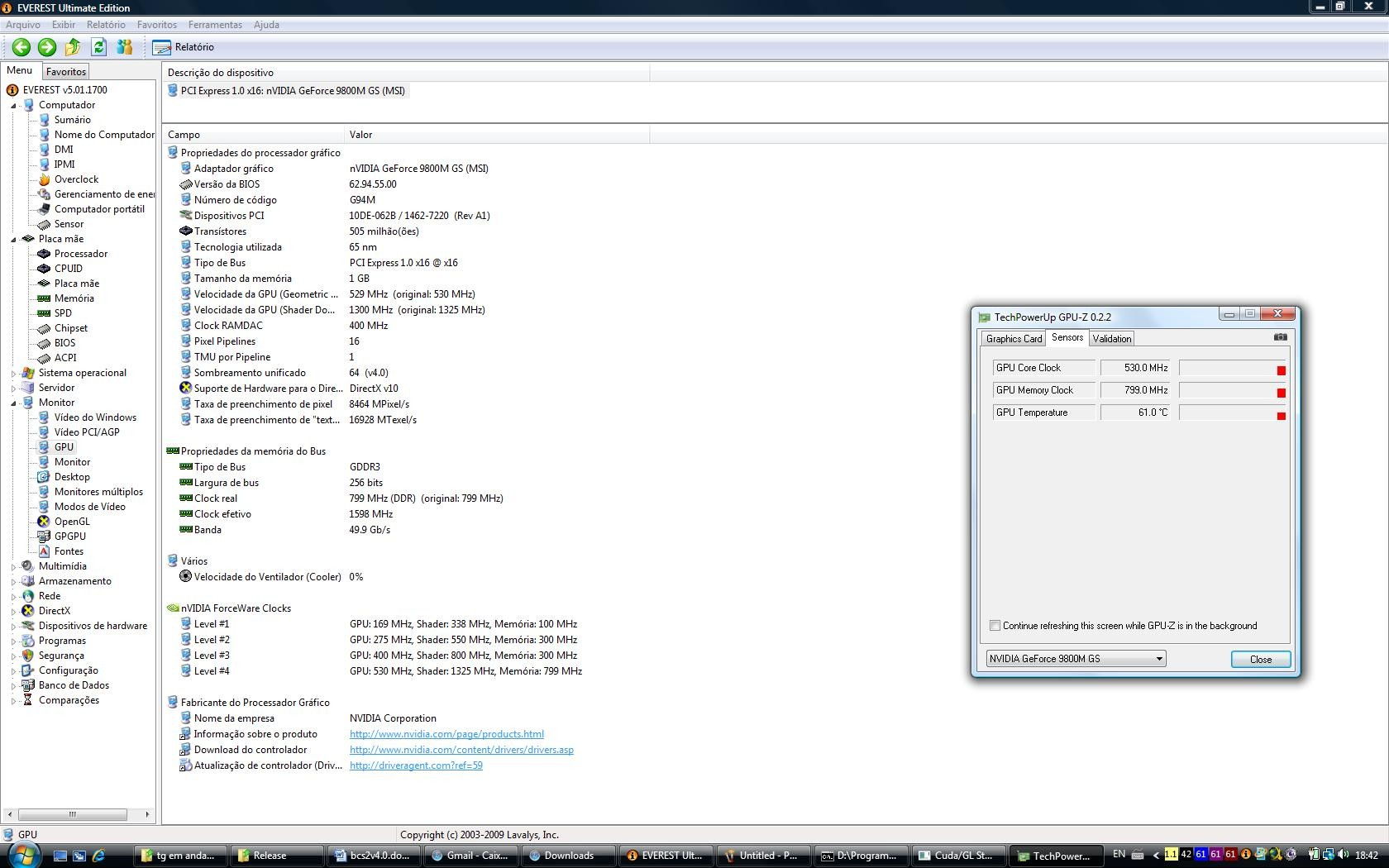The image size is (1389, 868).
Task: Click the EN language indicator in tray
Action: click(1119, 855)
